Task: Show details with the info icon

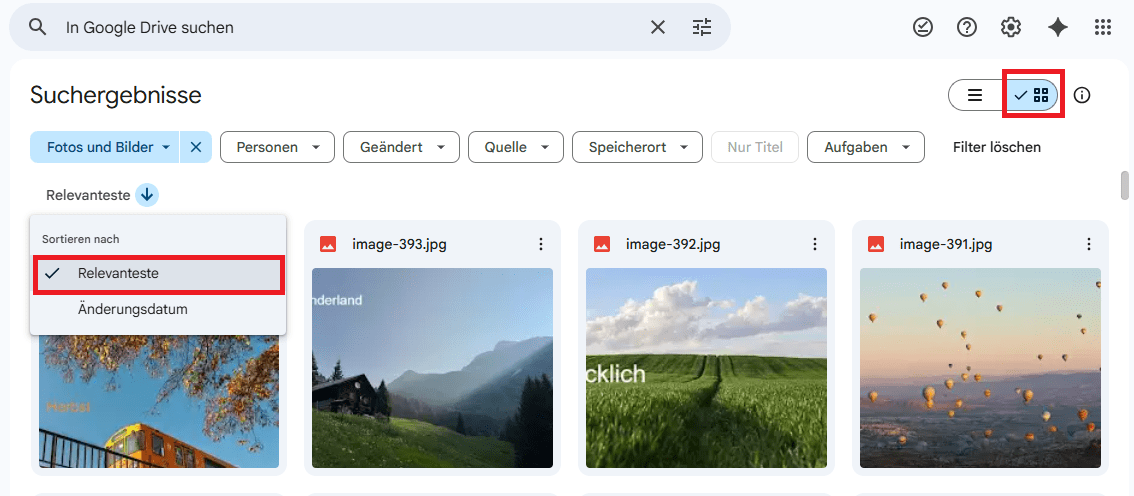Action: pos(1082,95)
